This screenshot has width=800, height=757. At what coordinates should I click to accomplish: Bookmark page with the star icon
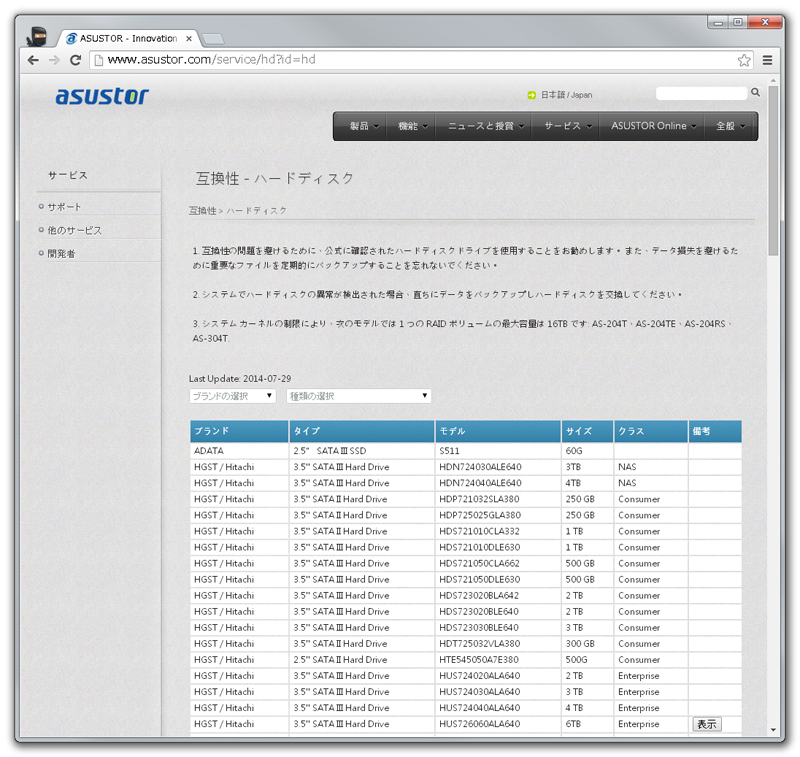point(744,60)
